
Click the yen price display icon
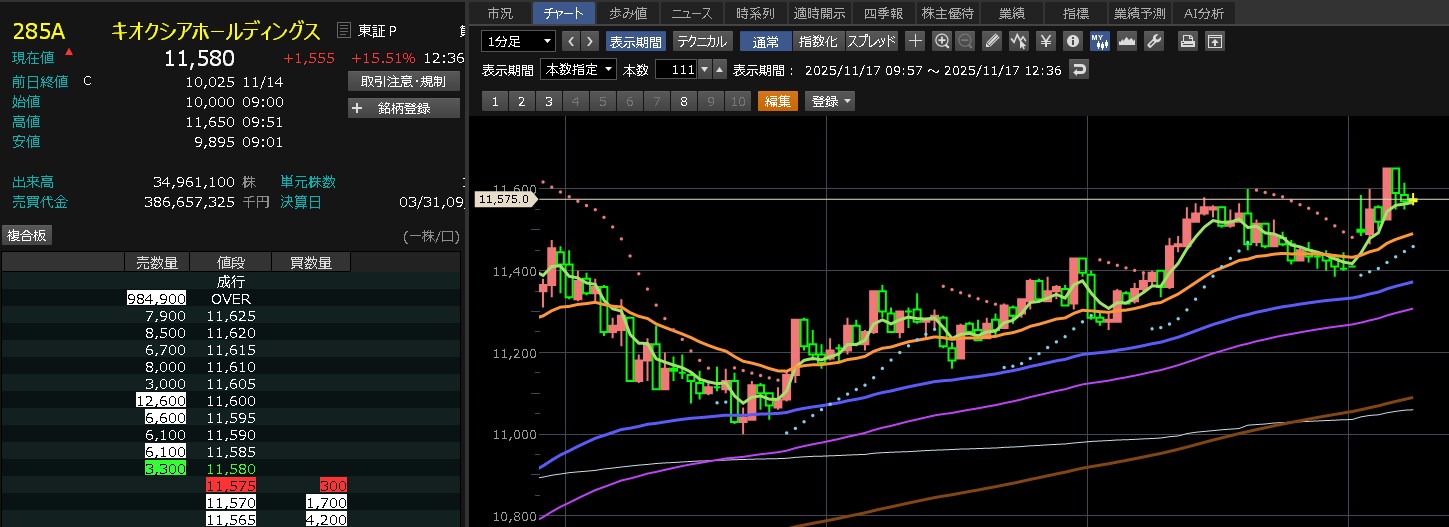(x=1045, y=41)
